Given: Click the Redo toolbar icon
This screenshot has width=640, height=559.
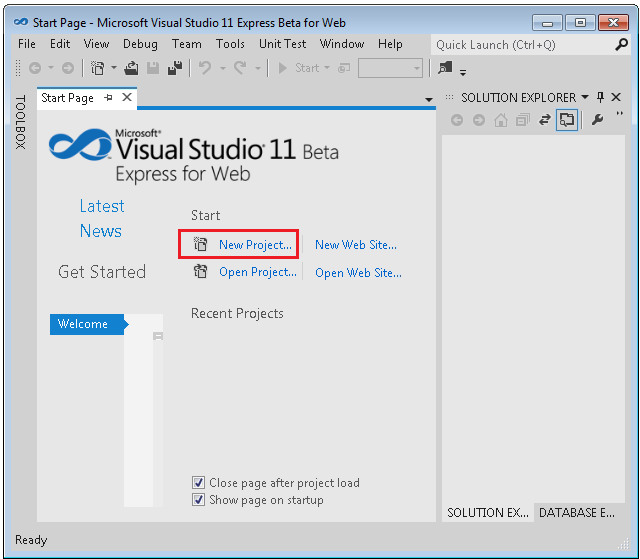Looking at the screenshot, I should [240, 68].
